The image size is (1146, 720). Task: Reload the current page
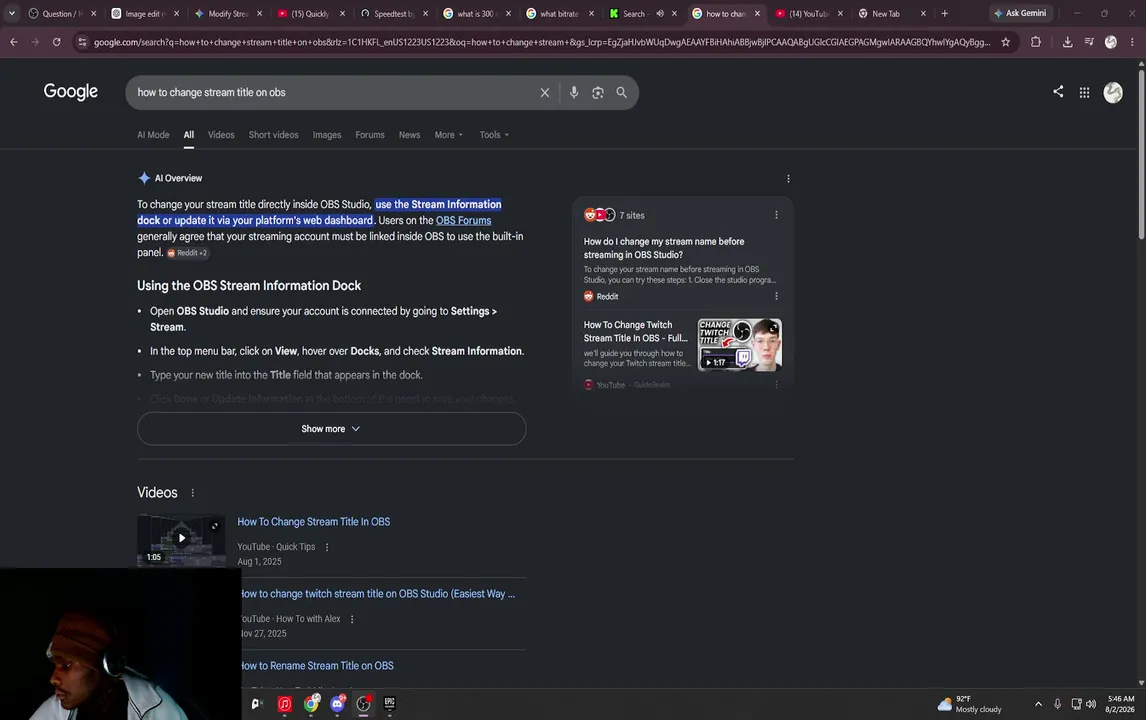[x=56, y=42]
